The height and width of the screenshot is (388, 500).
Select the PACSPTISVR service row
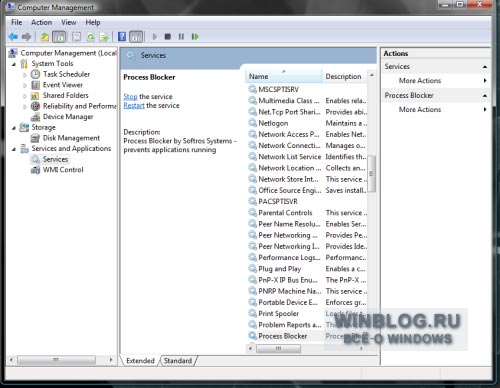307,201
